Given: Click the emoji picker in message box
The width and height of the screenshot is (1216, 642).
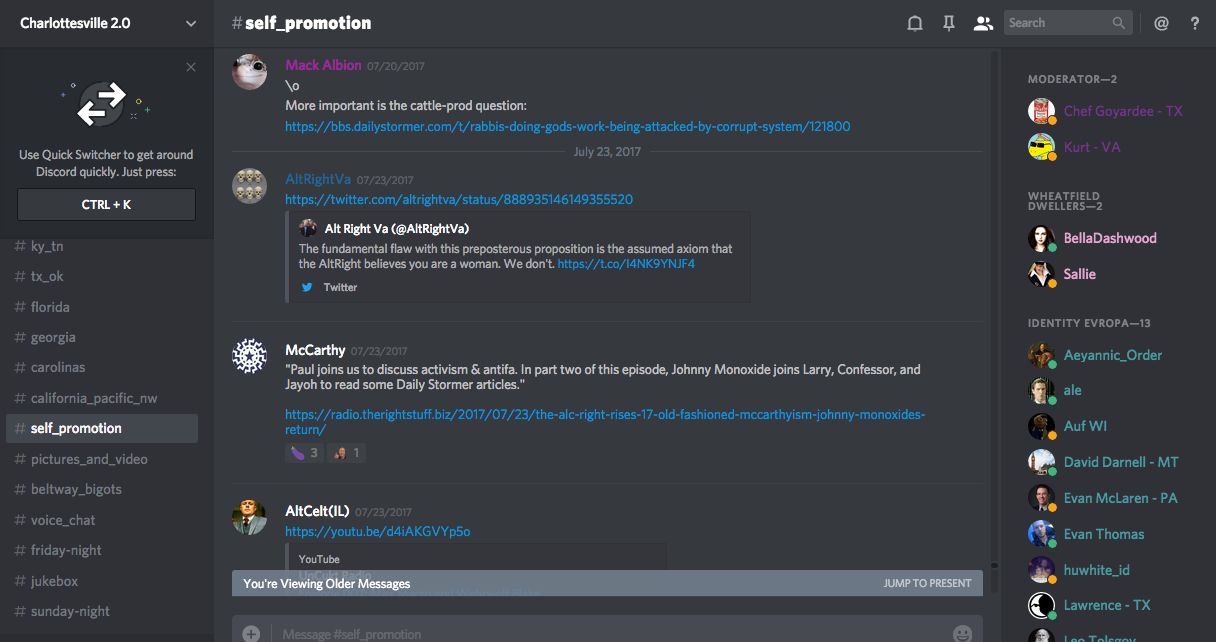Looking at the screenshot, I should [x=962, y=633].
